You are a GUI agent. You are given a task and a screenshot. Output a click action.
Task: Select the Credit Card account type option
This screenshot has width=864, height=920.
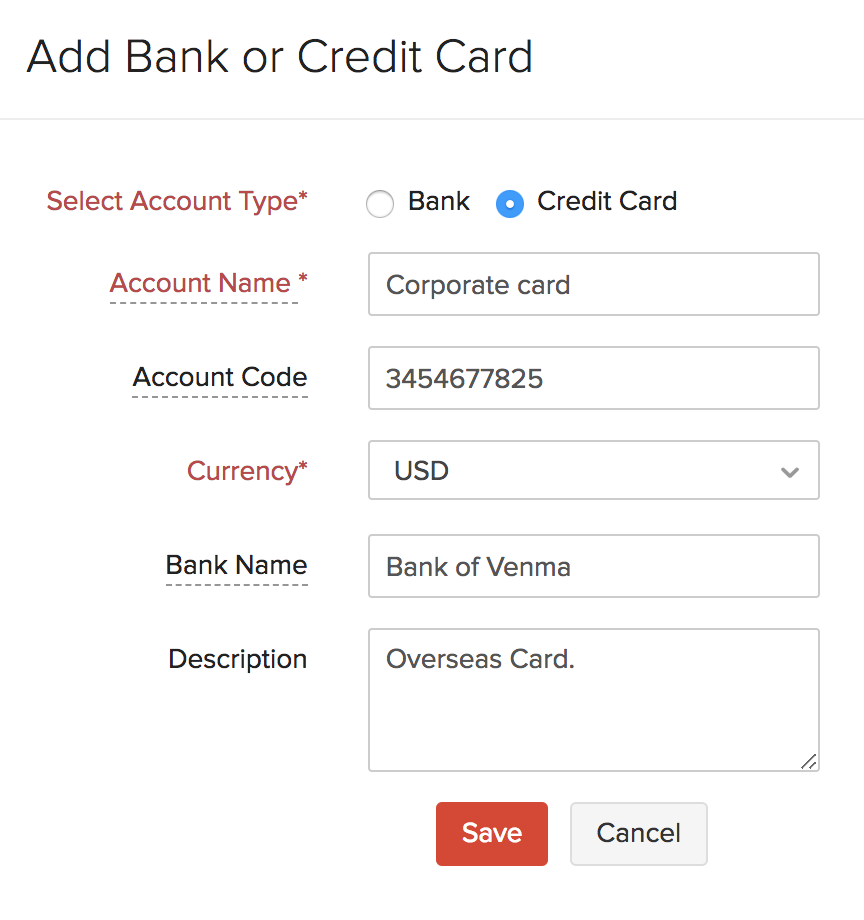[x=509, y=203]
